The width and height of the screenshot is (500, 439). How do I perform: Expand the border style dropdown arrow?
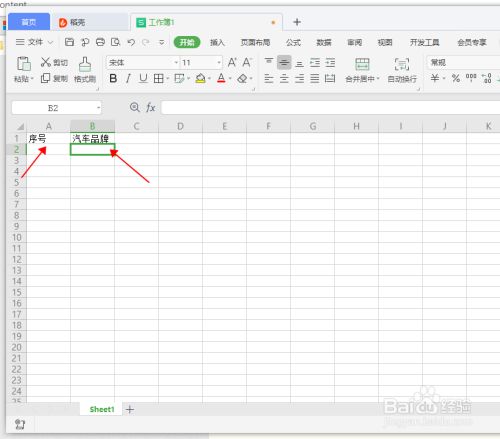coord(167,79)
